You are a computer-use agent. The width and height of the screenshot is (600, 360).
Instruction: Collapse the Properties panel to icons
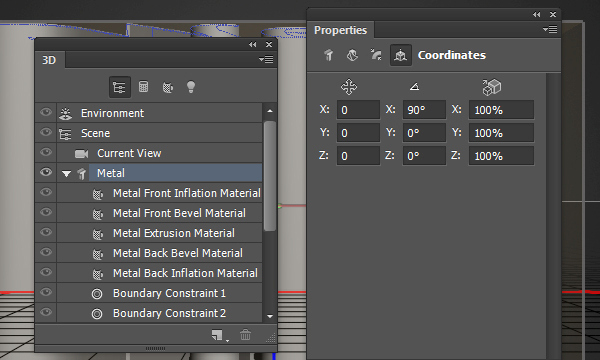tap(536, 15)
